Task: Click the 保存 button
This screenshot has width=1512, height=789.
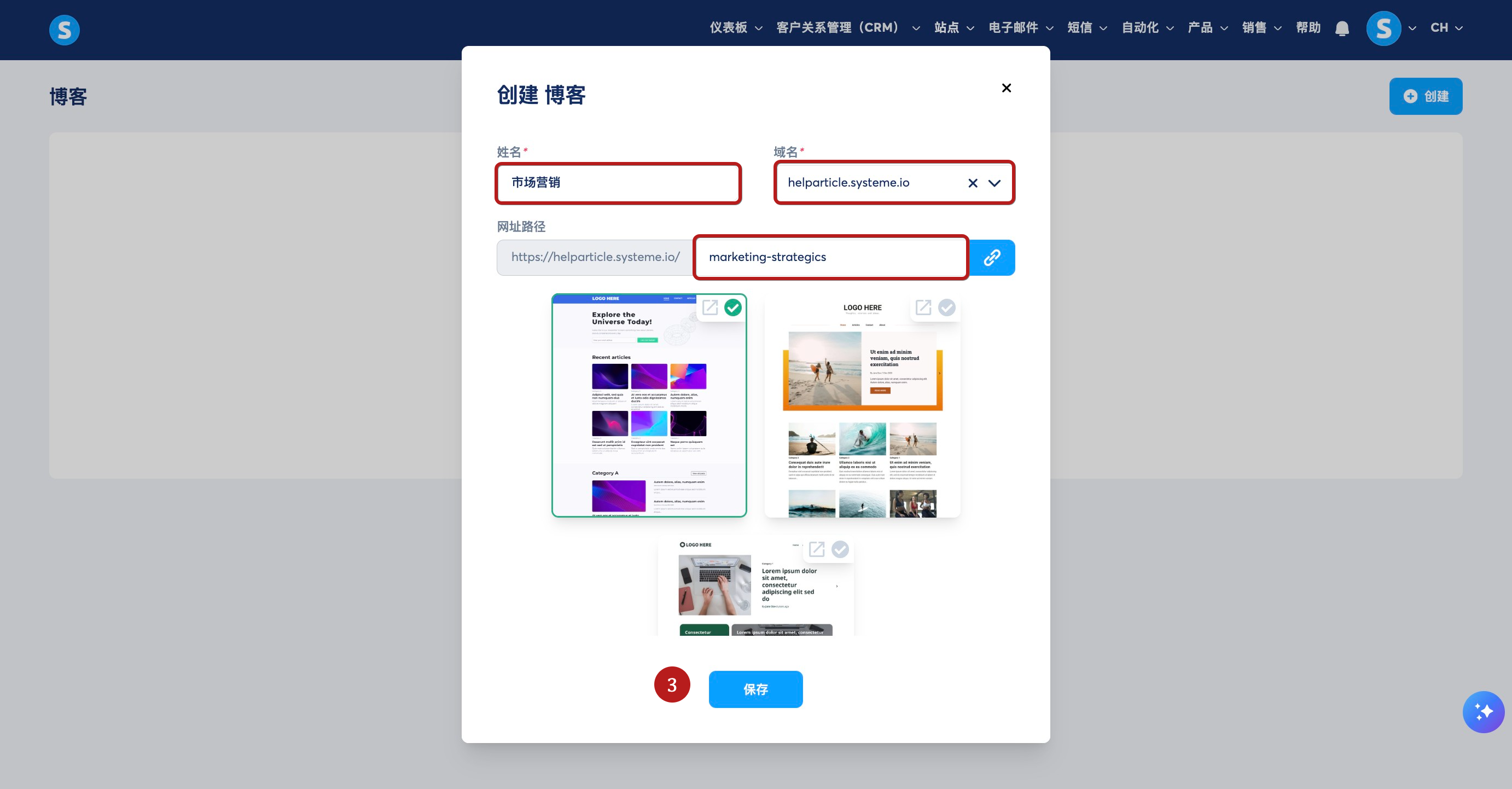Action: [755, 689]
